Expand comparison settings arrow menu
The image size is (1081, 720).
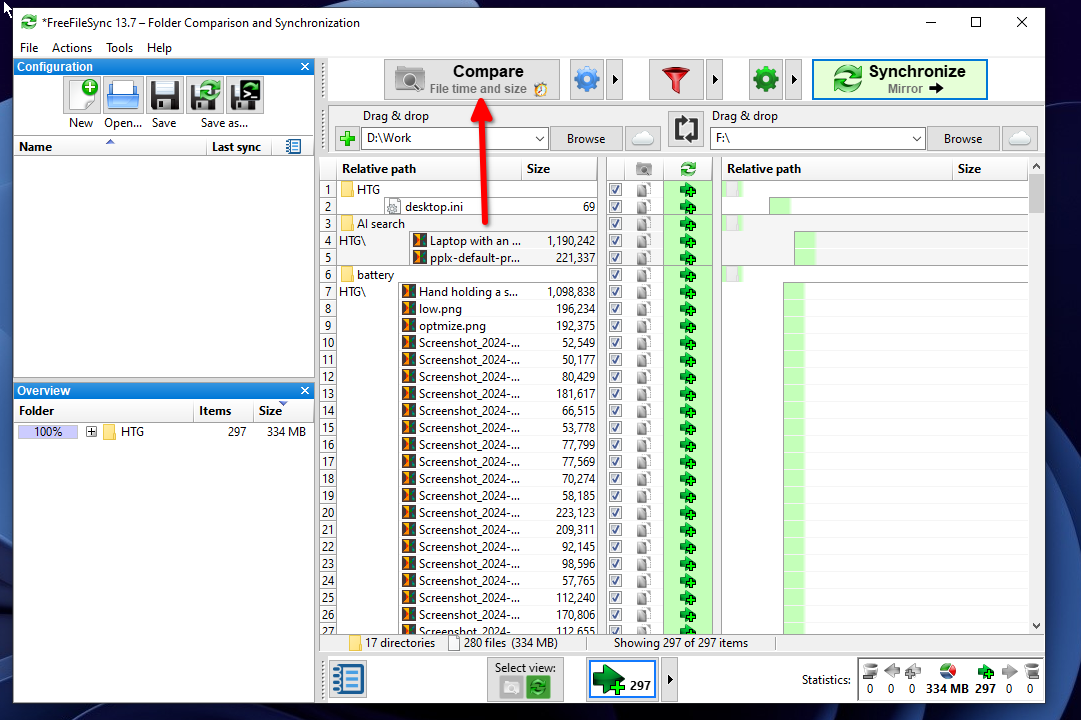tap(615, 80)
